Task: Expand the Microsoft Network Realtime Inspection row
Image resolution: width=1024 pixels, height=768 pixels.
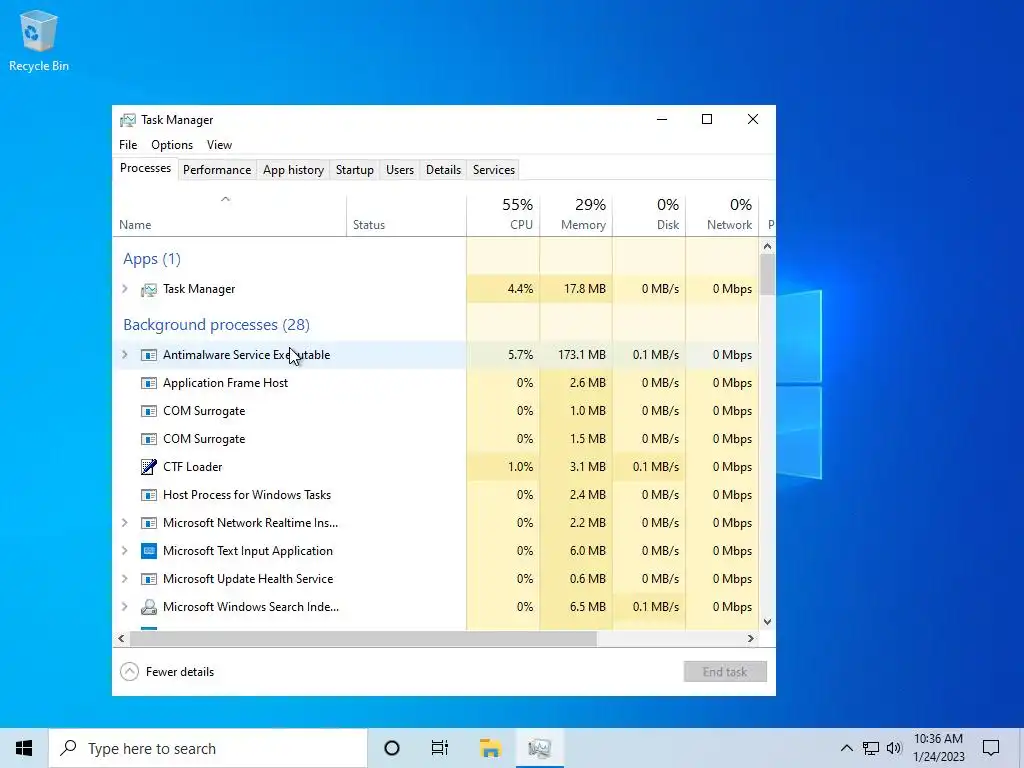Action: click(x=125, y=522)
